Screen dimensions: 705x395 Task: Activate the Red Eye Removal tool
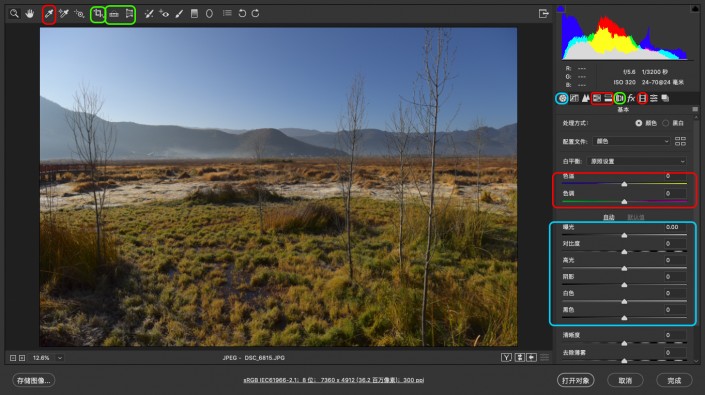click(164, 14)
